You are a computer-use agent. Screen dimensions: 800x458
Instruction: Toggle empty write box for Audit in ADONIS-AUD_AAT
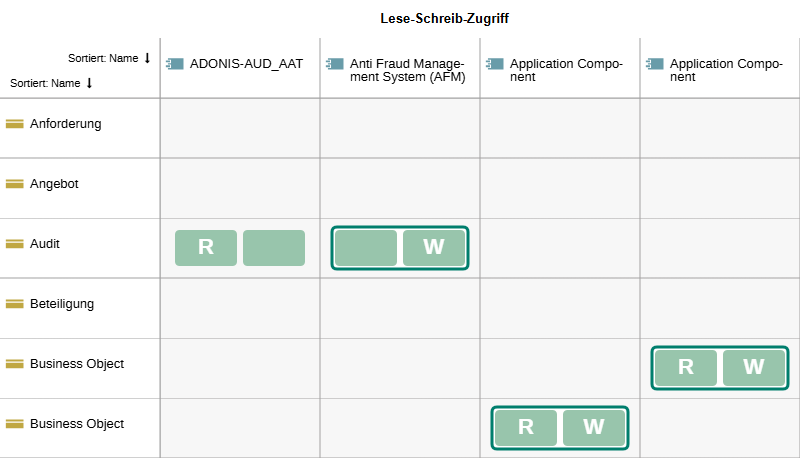274,248
